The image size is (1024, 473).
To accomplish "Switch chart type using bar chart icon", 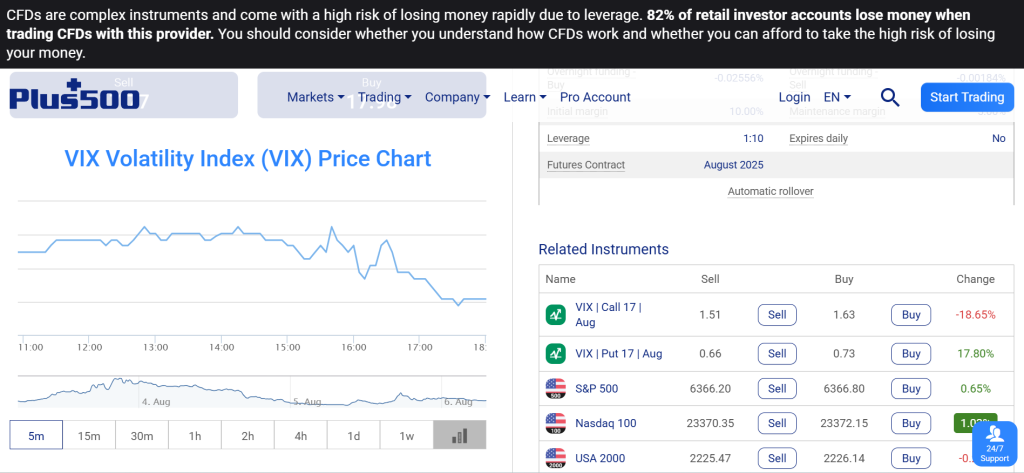I will pos(460,436).
